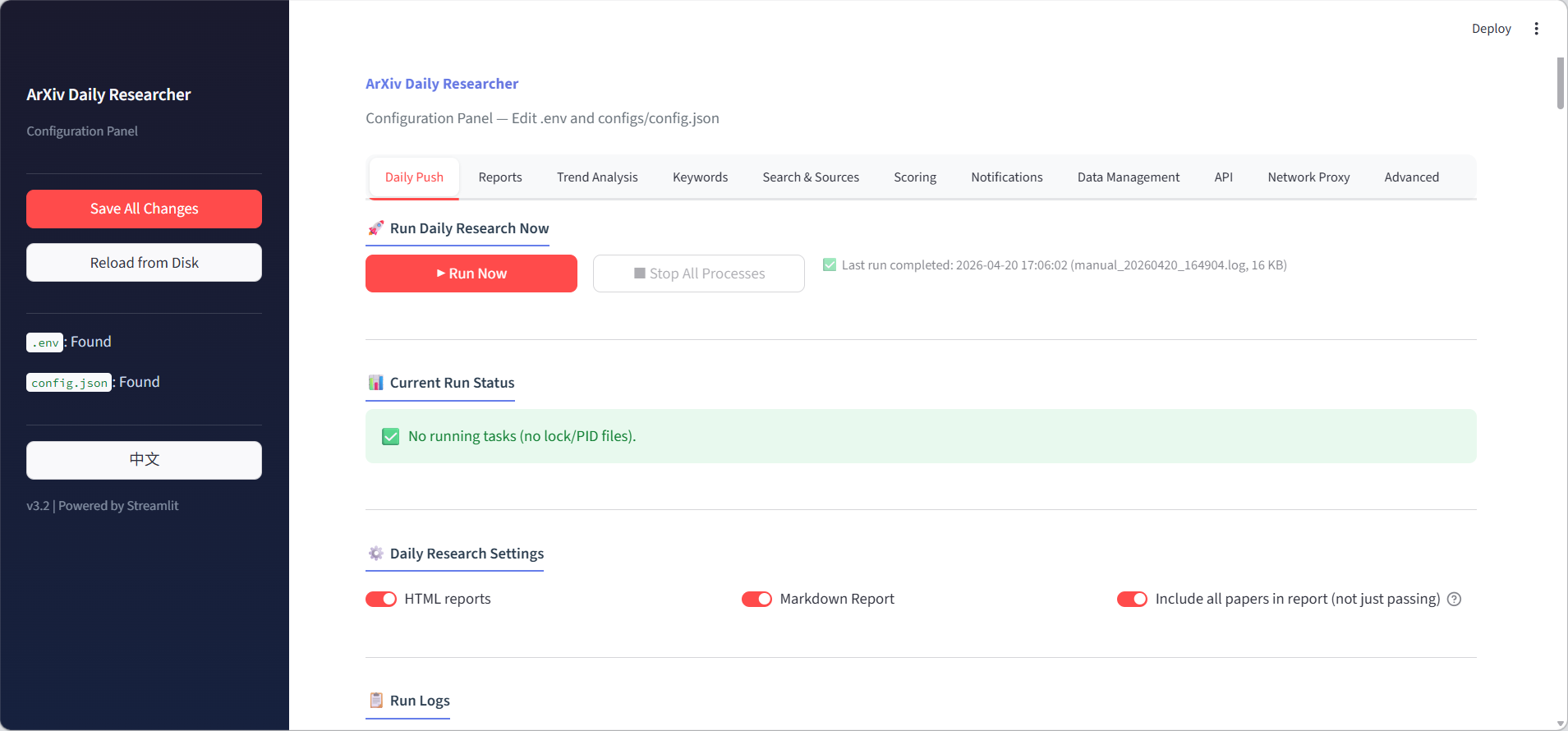The width and height of the screenshot is (1568, 731).
Task: Click the check icon next to Last run completed
Action: point(830,264)
